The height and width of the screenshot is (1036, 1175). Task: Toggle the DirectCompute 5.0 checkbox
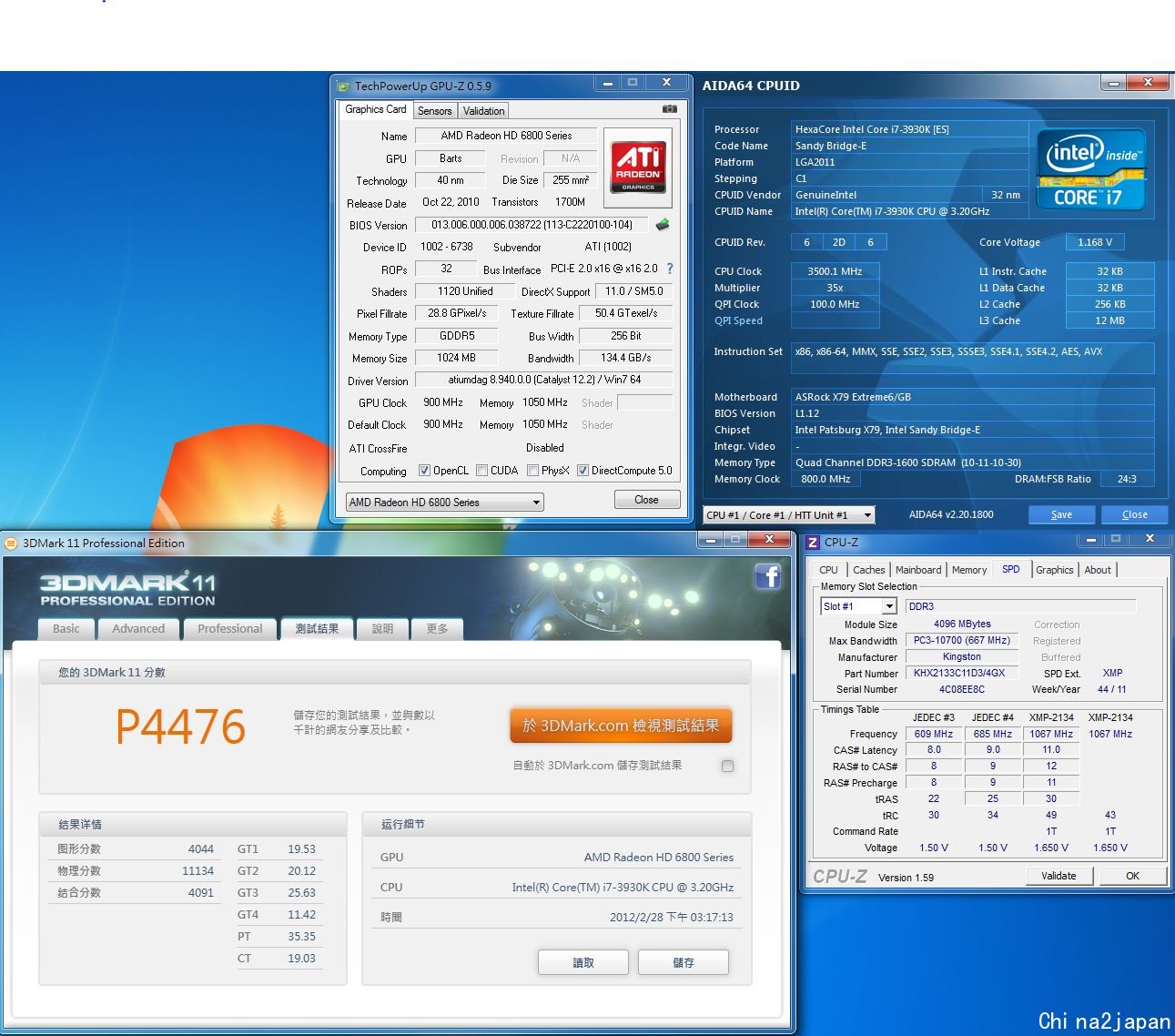tap(582, 471)
